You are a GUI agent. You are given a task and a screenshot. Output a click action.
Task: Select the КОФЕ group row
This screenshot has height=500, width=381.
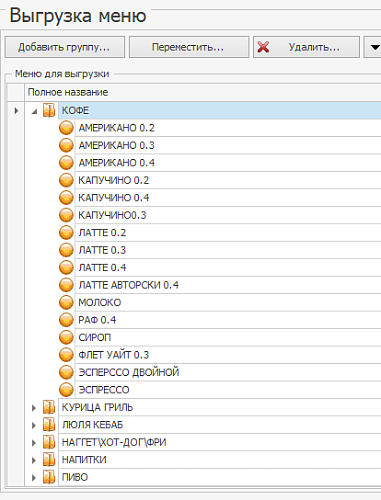(x=220, y=110)
